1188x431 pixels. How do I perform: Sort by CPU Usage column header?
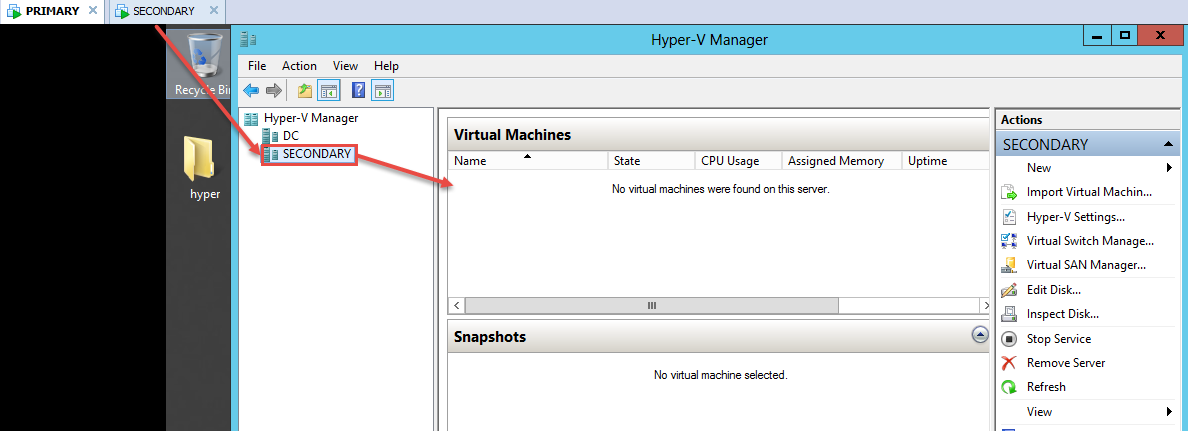point(738,161)
